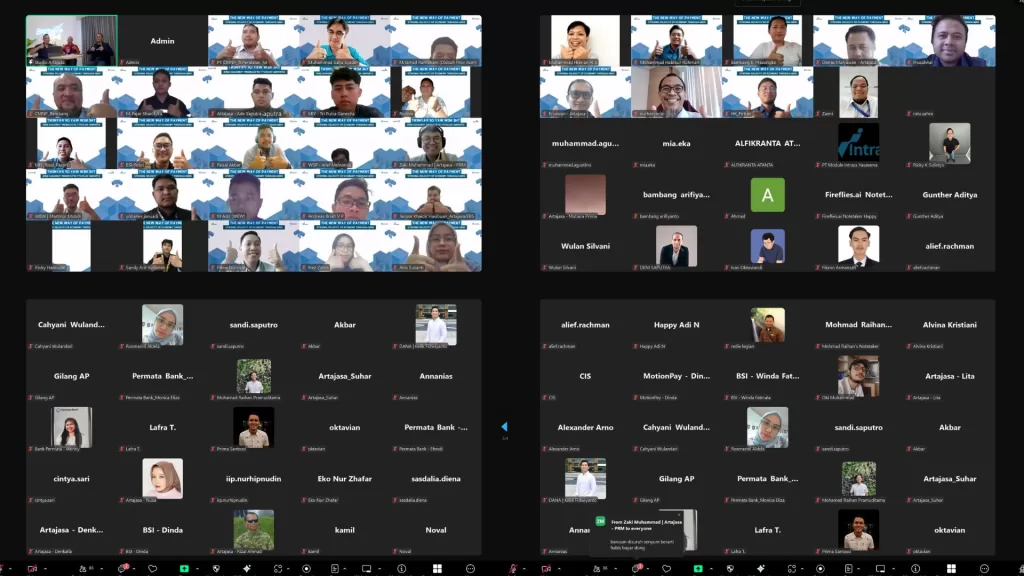This screenshot has height=576, width=1024.
Task: Toggle camera in right Zoom window toolbar
Action: [546, 569]
